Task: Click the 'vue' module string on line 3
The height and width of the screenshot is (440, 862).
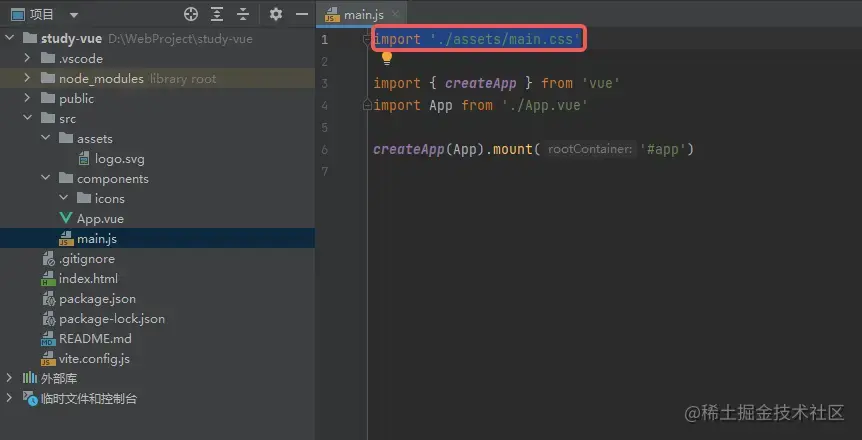Action: pos(601,83)
